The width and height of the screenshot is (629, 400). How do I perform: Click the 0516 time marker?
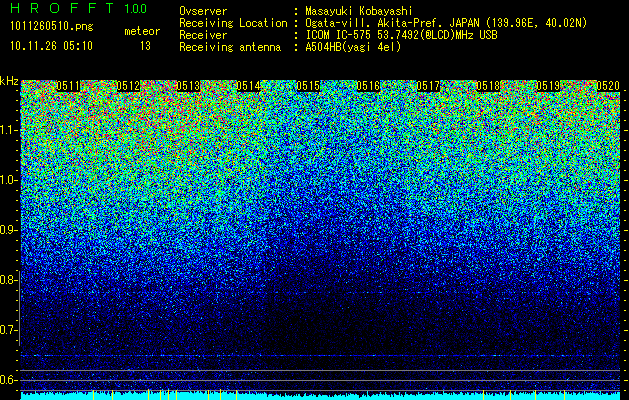[368, 86]
